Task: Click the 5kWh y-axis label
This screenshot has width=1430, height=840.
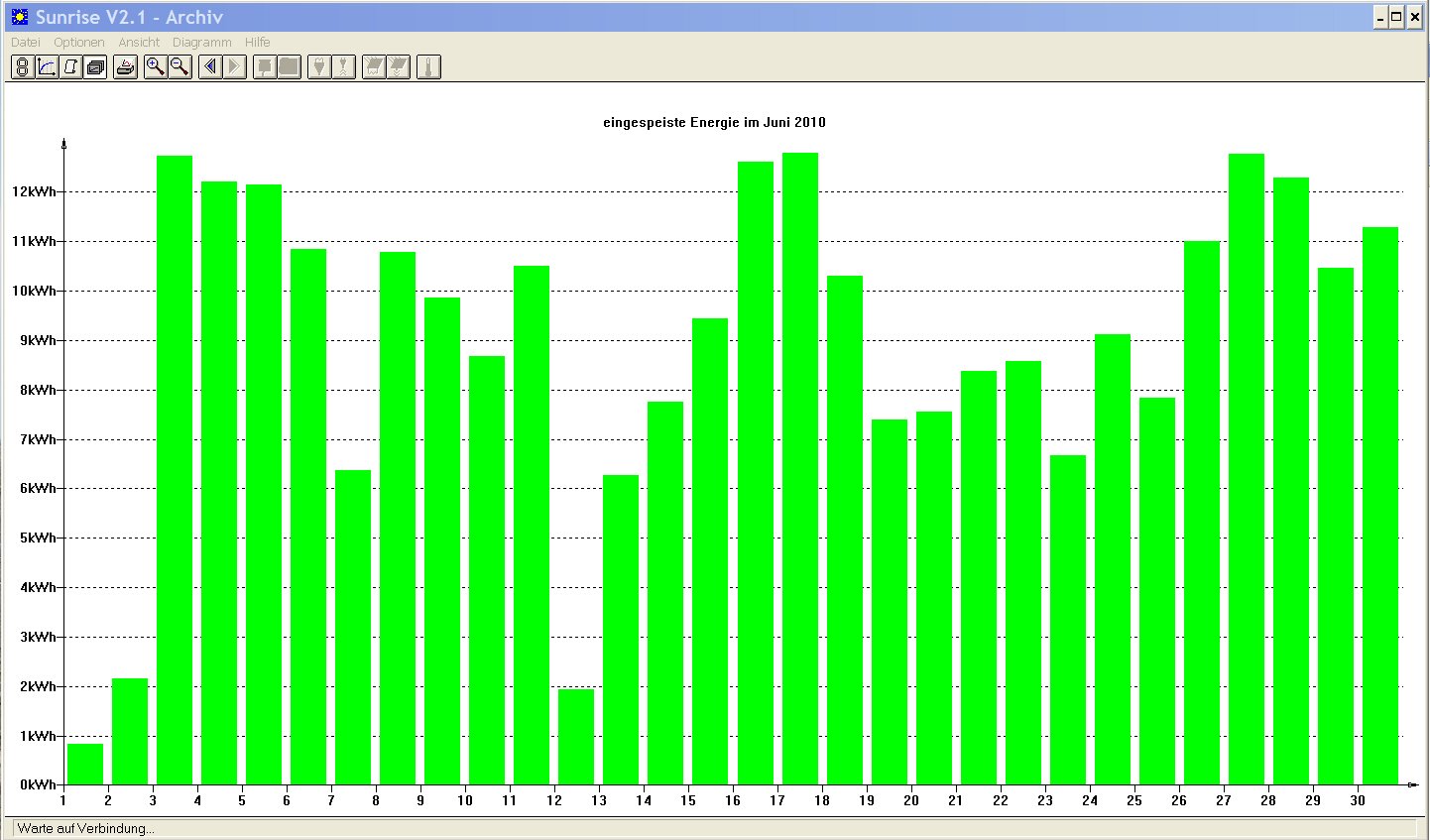Action: tap(38, 538)
